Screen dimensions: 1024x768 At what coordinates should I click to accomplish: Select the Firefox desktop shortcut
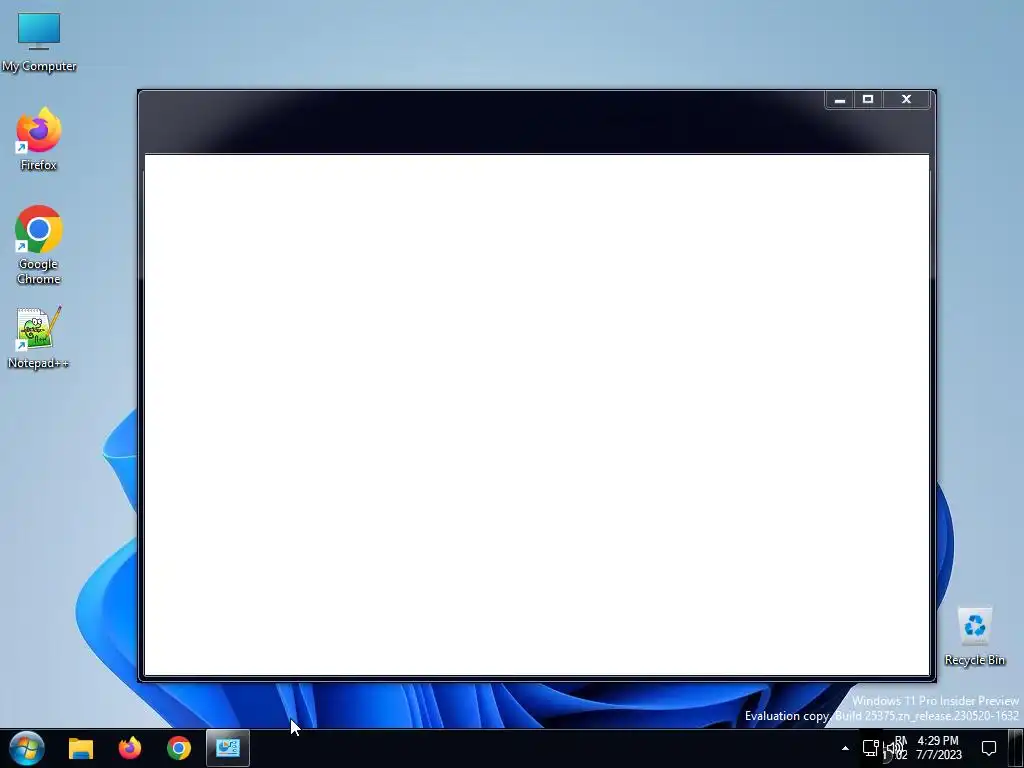39,139
